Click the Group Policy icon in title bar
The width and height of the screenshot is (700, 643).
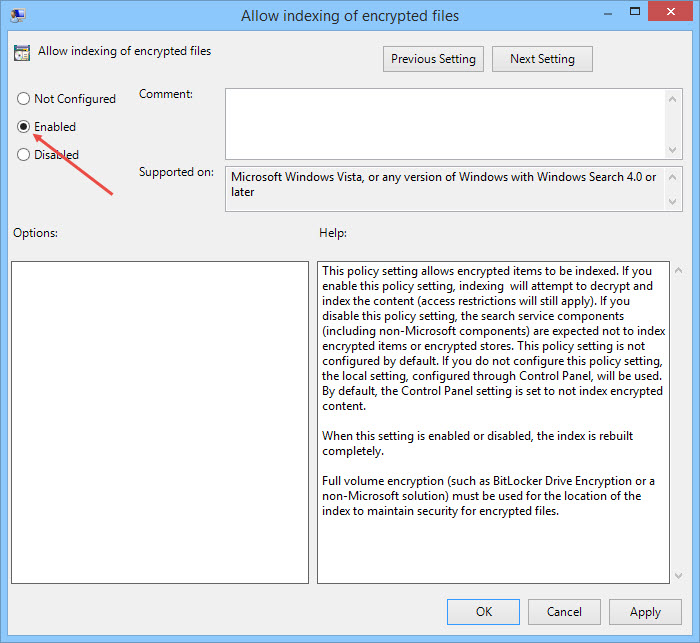(x=18, y=15)
